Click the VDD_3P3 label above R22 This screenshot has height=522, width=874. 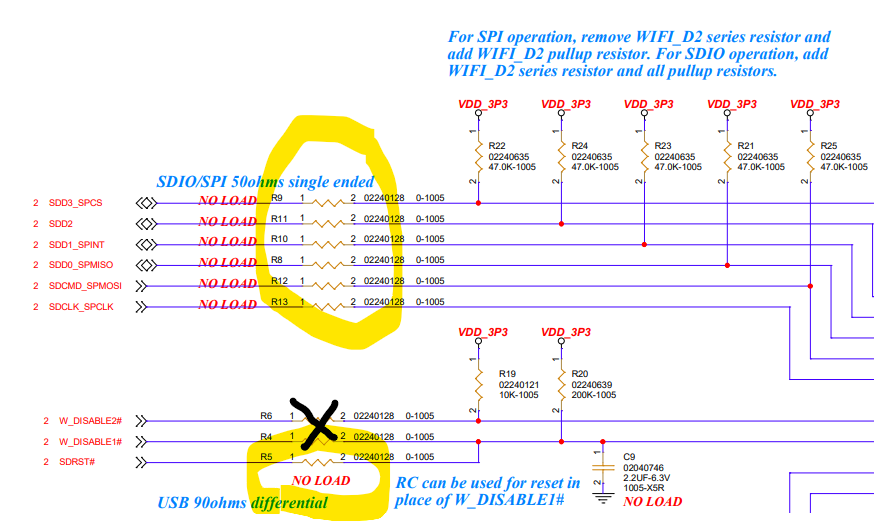(x=482, y=104)
